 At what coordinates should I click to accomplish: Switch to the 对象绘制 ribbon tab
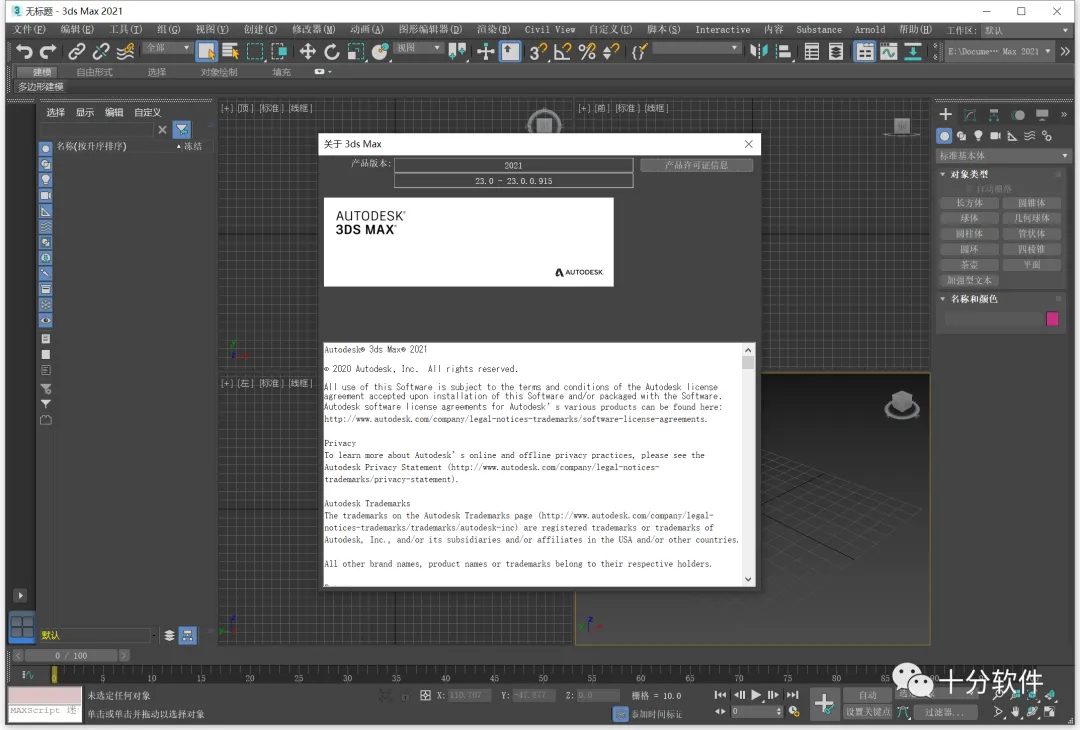click(219, 72)
